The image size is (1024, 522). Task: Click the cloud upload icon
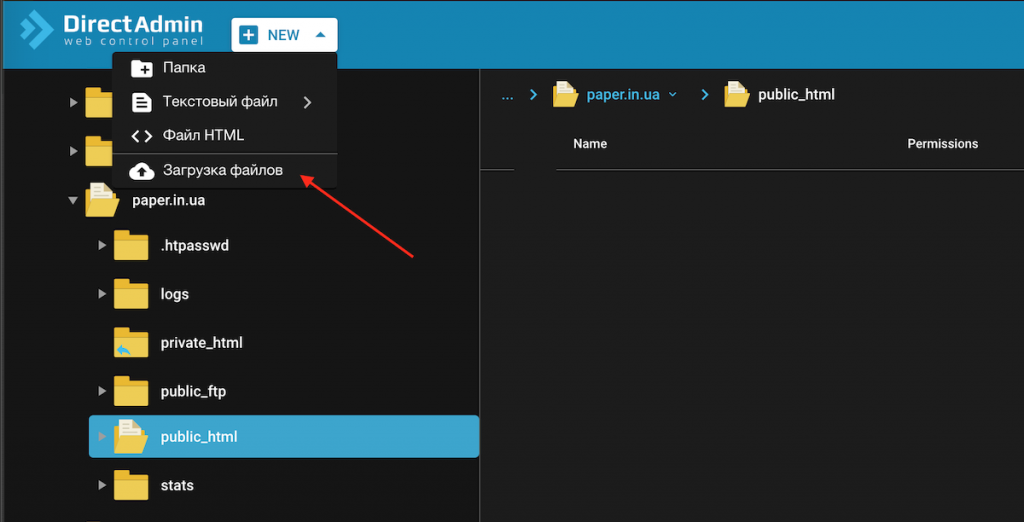point(142,171)
